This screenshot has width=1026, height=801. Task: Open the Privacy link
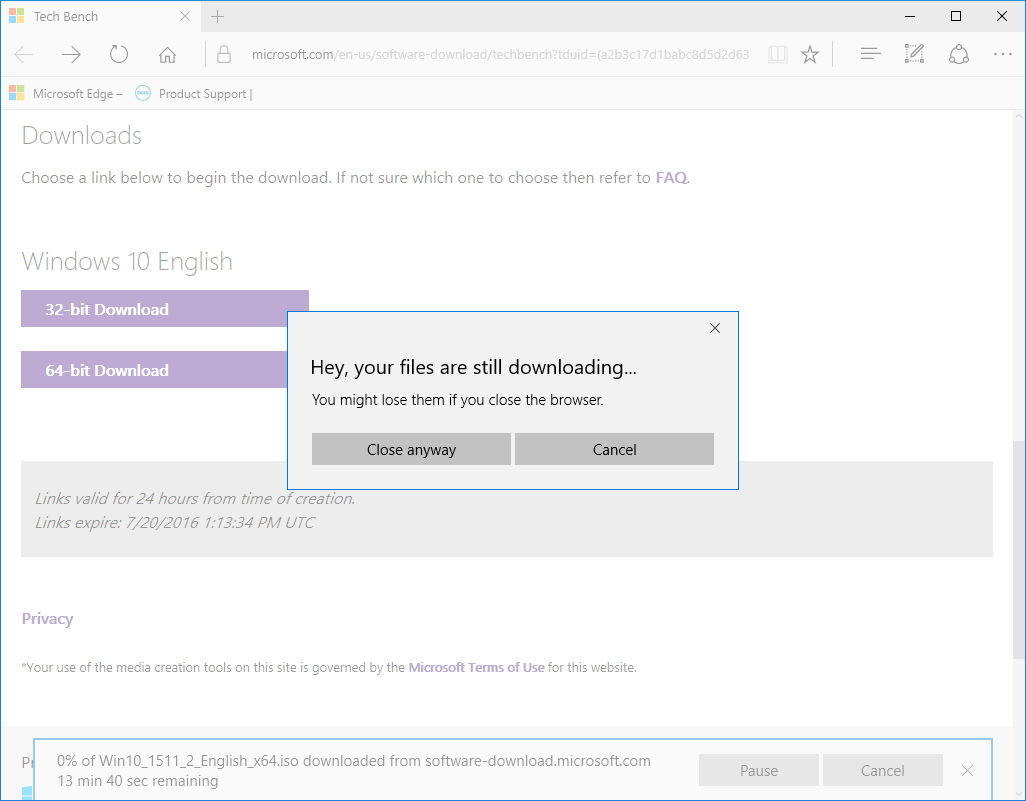click(x=47, y=618)
